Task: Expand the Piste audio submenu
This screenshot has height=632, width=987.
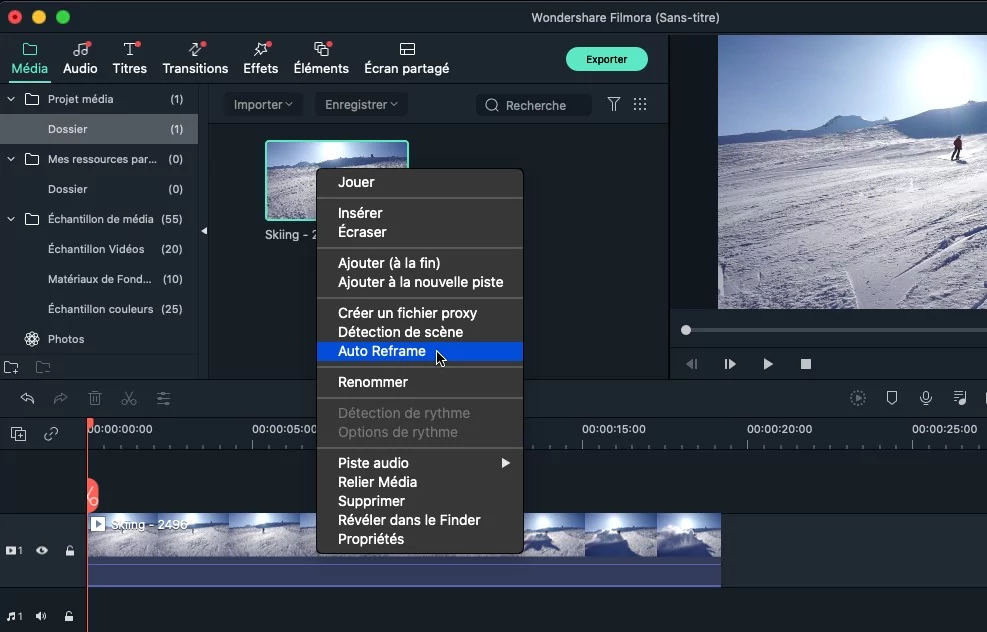Action: [420, 463]
